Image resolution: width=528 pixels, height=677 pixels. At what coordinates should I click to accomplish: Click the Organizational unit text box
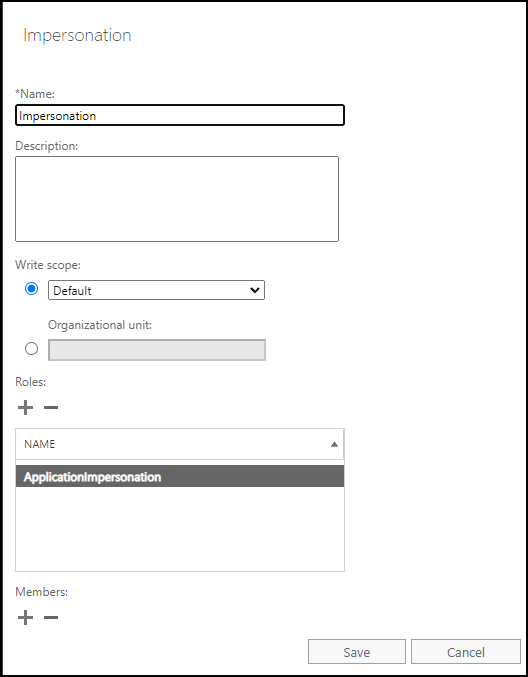tap(157, 350)
